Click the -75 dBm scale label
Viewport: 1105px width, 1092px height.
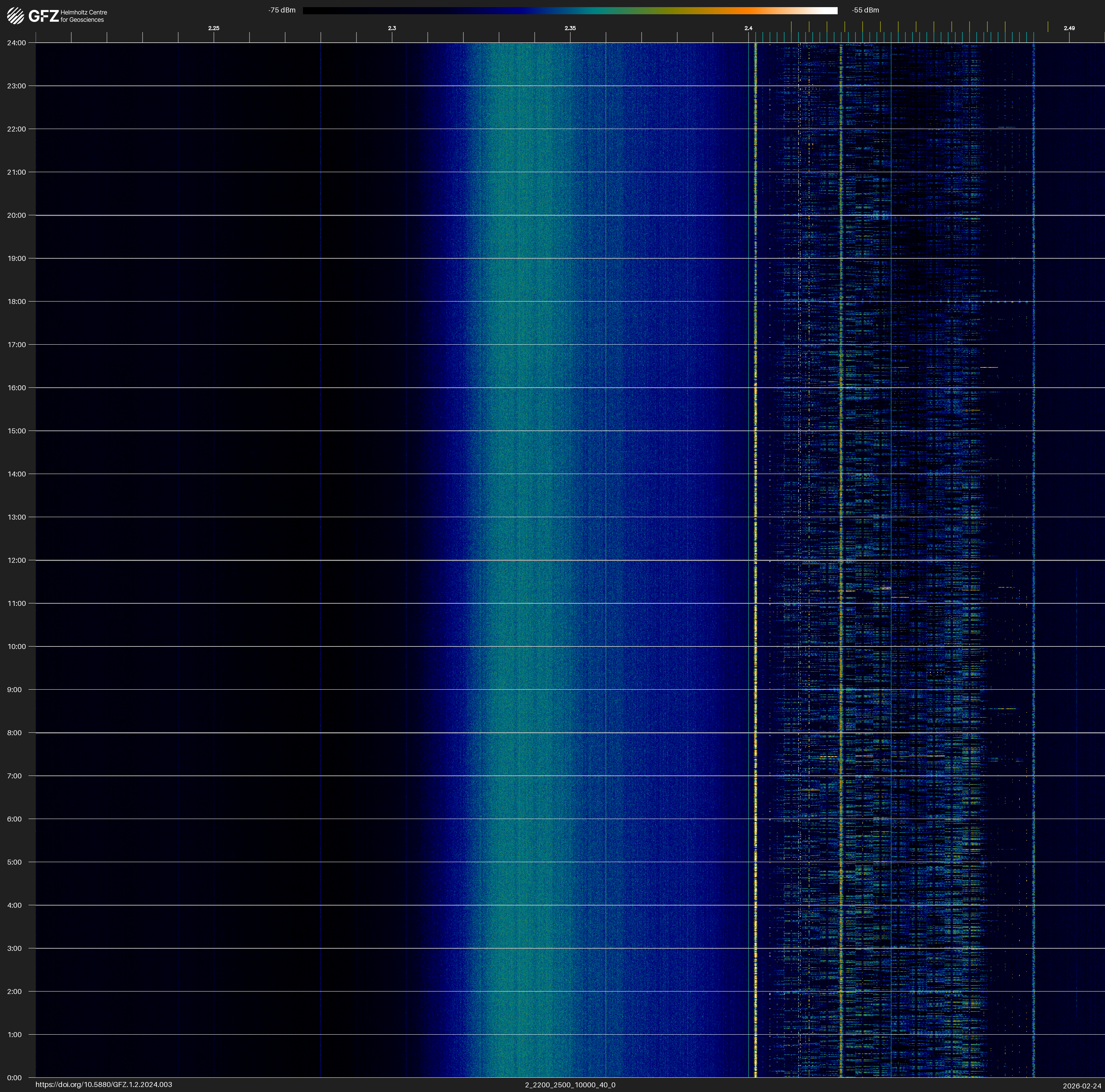(282, 10)
